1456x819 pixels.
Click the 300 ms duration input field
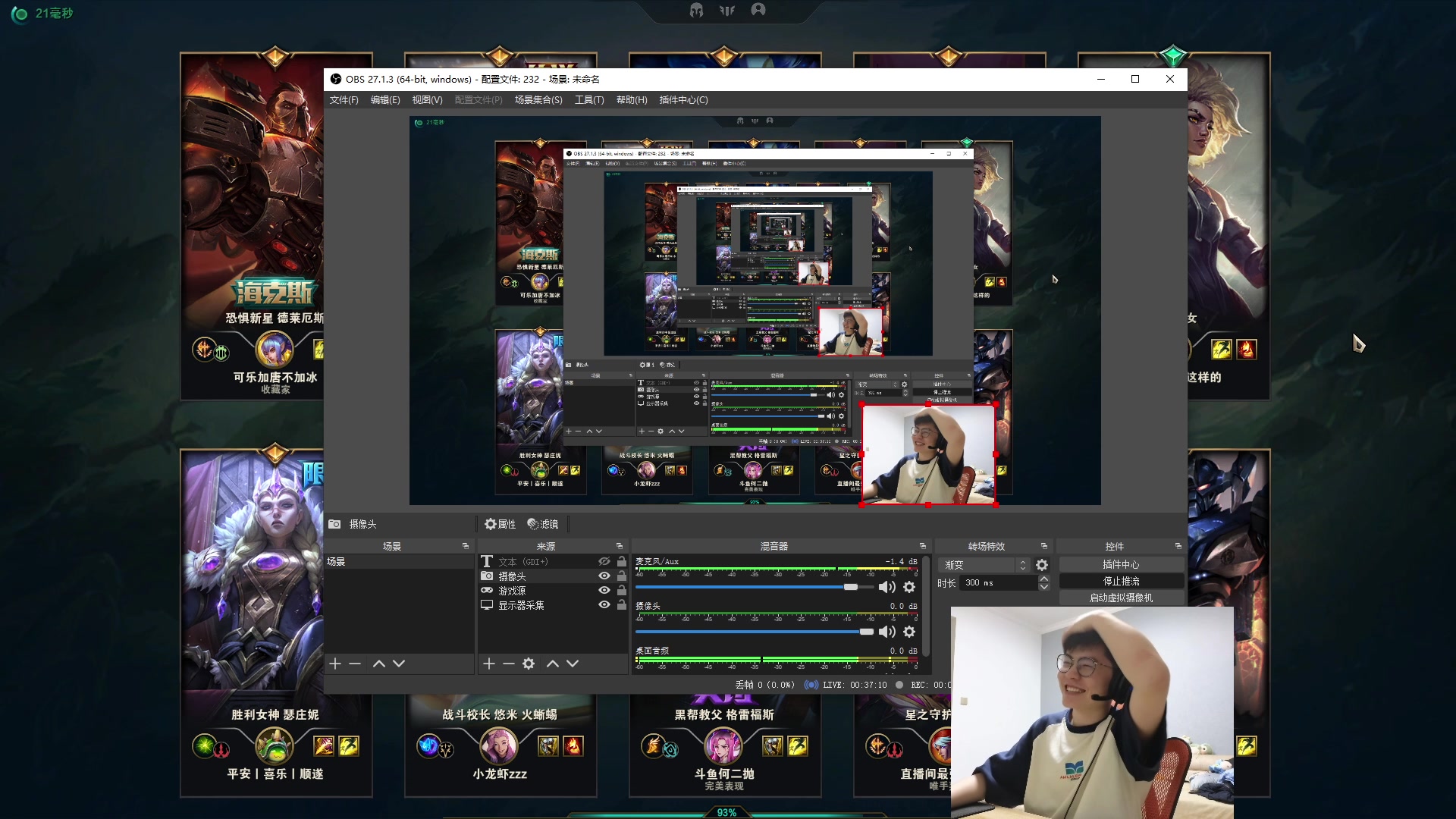tap(999, 583)
